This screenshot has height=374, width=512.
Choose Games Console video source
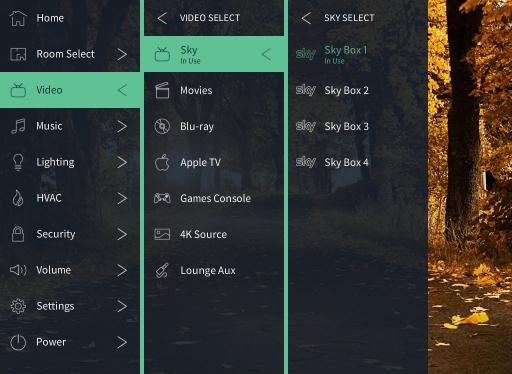click(214, 198)
